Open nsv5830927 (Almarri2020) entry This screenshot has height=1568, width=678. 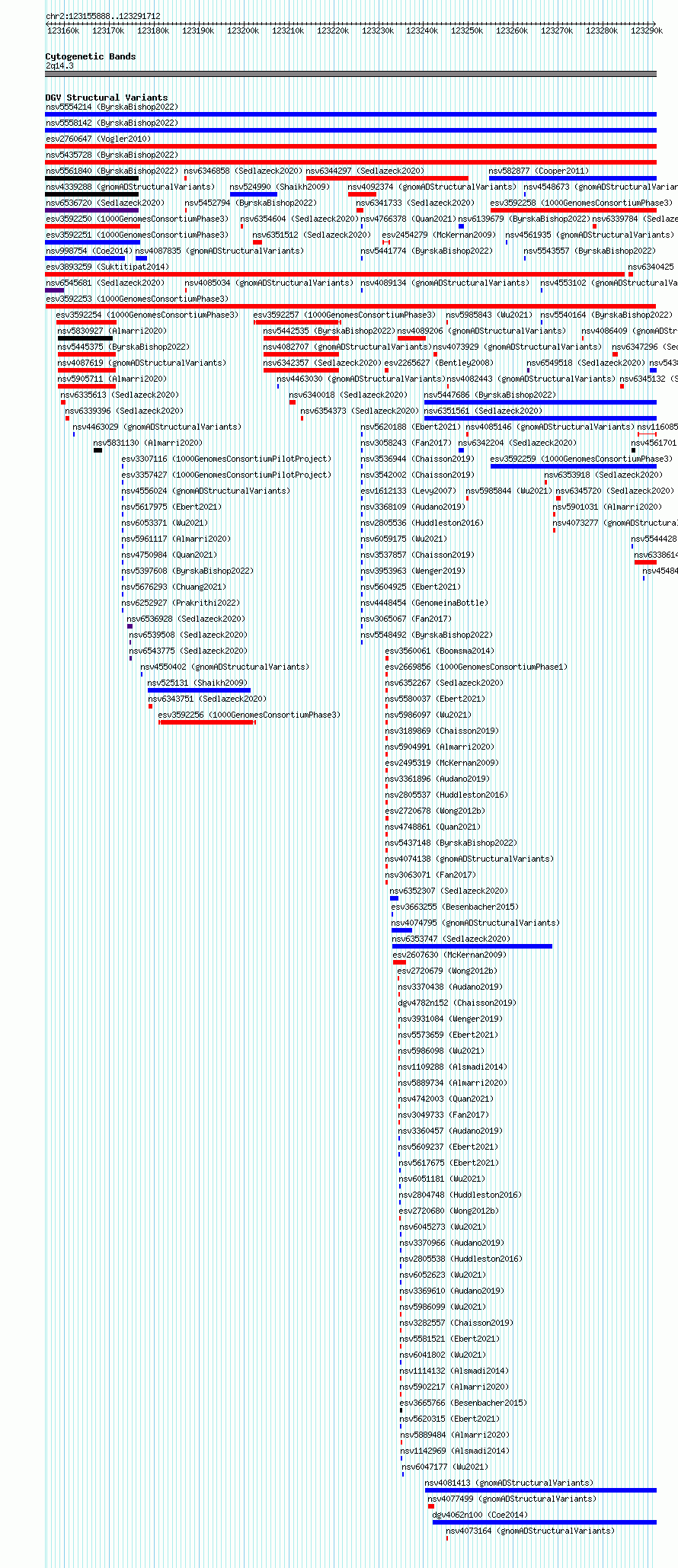pyautogui.click(x=111, y=331)
